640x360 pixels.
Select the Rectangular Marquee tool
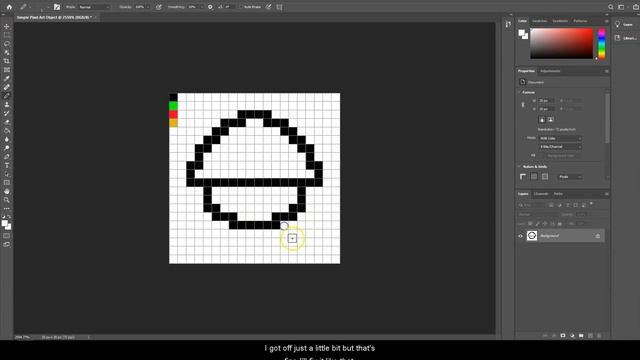[7, 35]
